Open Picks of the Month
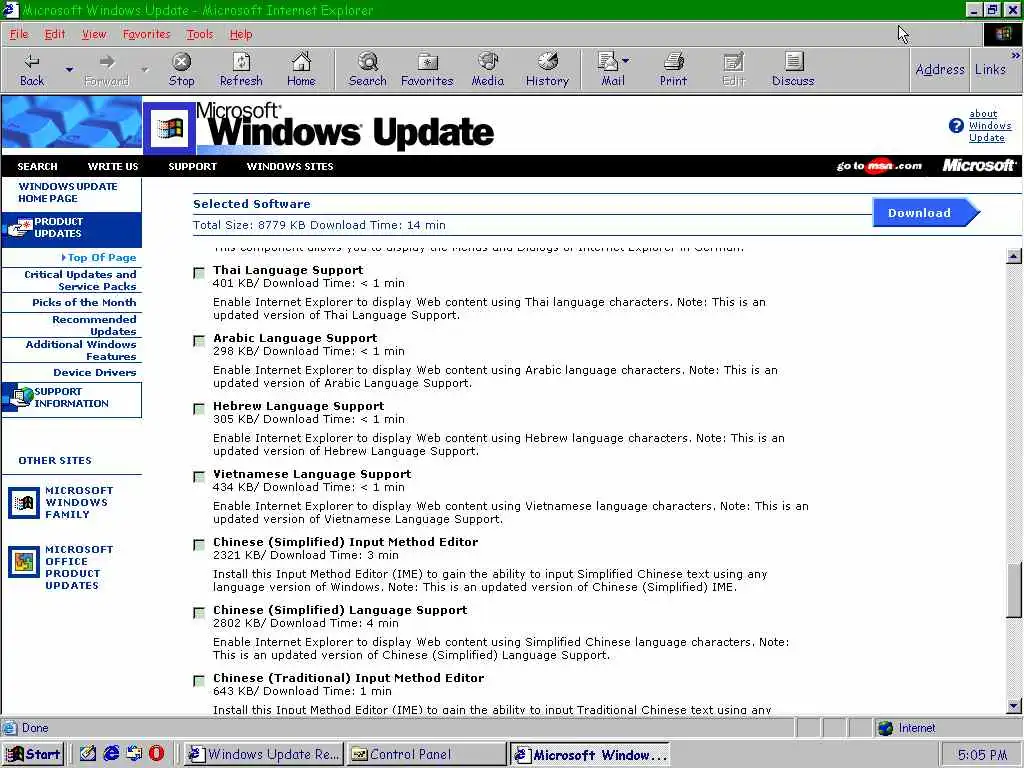1024x768 pixels. (84, 302)
